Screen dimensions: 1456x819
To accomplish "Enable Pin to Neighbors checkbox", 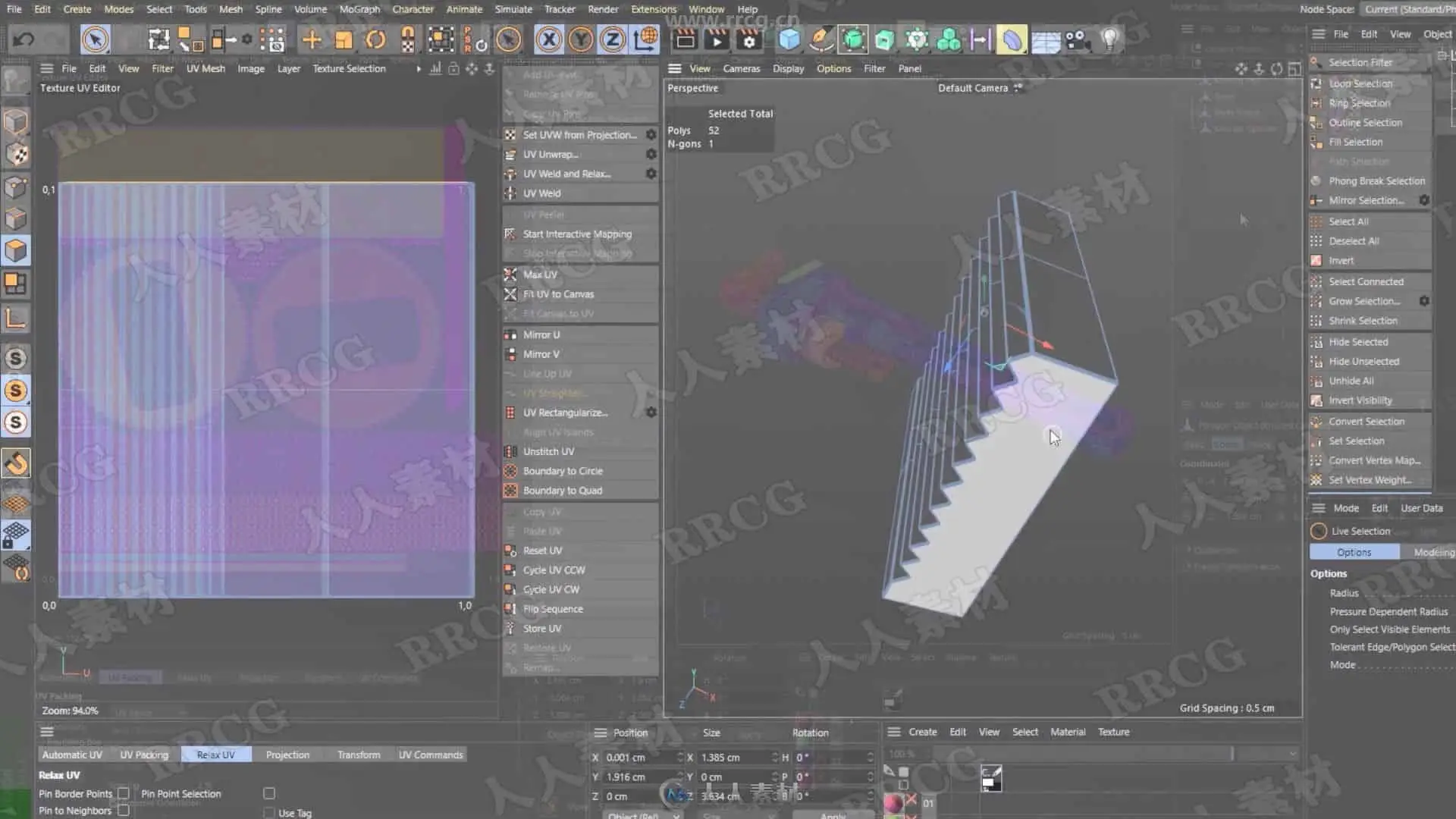I will 124,811.
